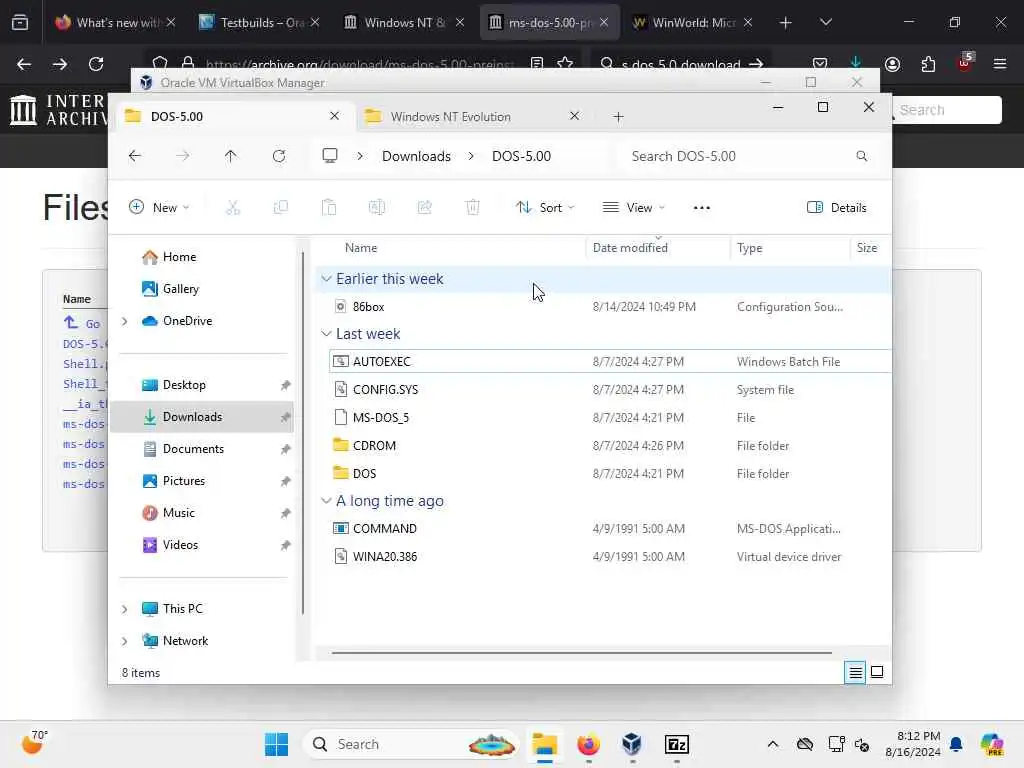This screenshot has height=768, width=1024.
Task: Open VirtualBox from the taskbar
Action: [x=632, y=744]
